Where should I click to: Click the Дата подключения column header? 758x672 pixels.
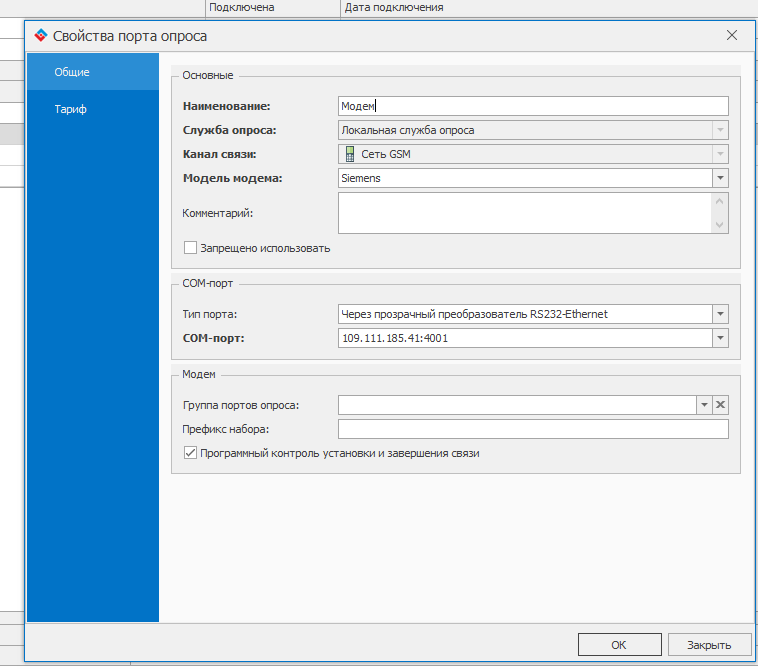tap(394, 7)
